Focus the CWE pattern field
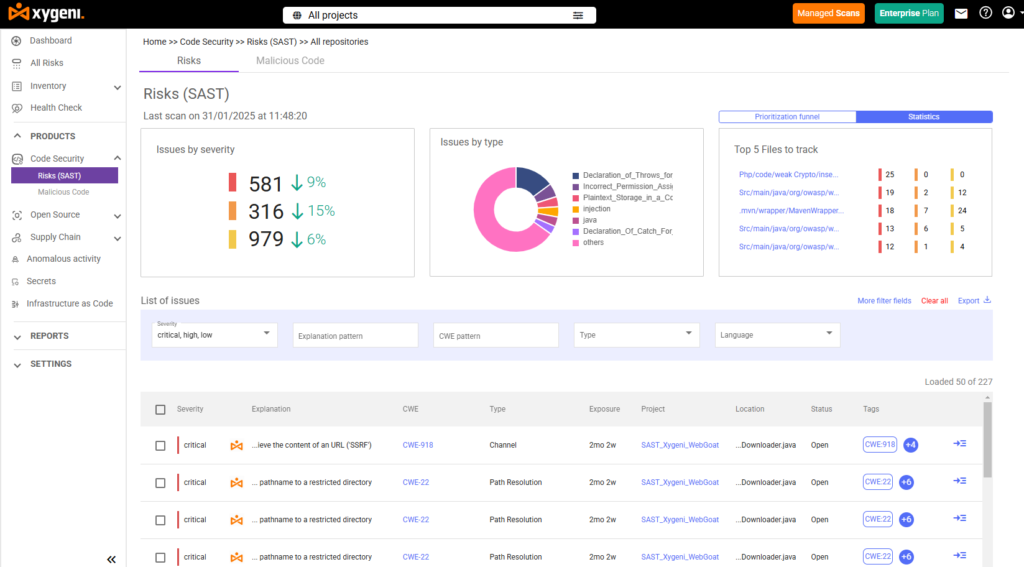The height and width of the screenshot is (567, 1024). point(496,335)
